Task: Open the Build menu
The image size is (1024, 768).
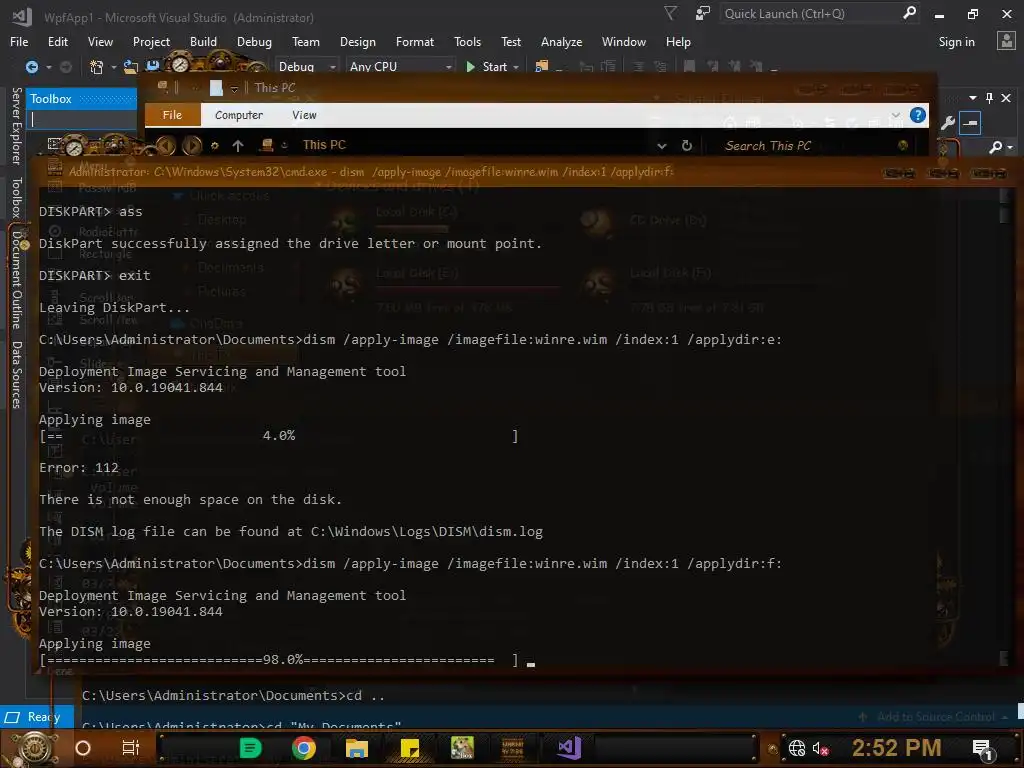Action: pyautogui.click(x=203, y=42)
